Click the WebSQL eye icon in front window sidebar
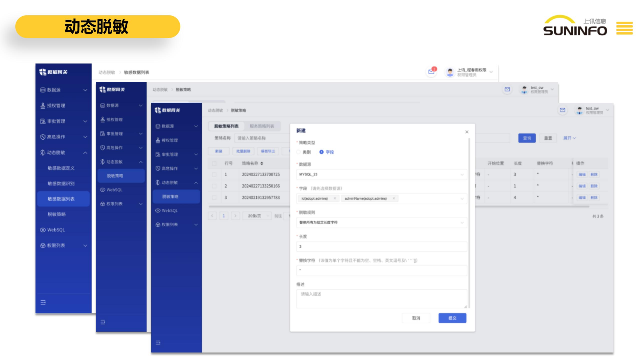The height and width of the screenshot is (360, 640). coord(158,211)
